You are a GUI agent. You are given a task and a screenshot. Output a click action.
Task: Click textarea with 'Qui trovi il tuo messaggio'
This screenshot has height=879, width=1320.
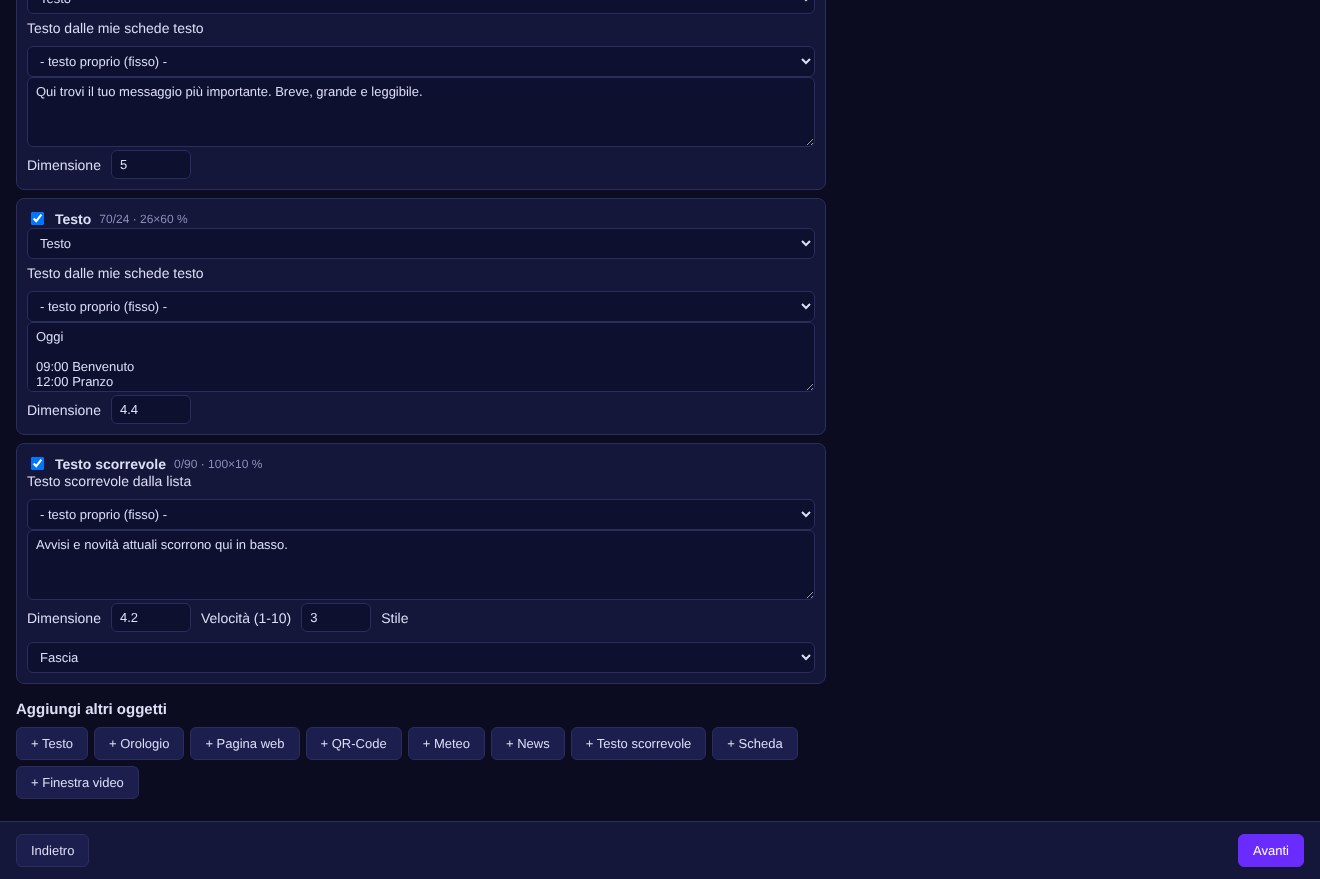pos(421,112)
